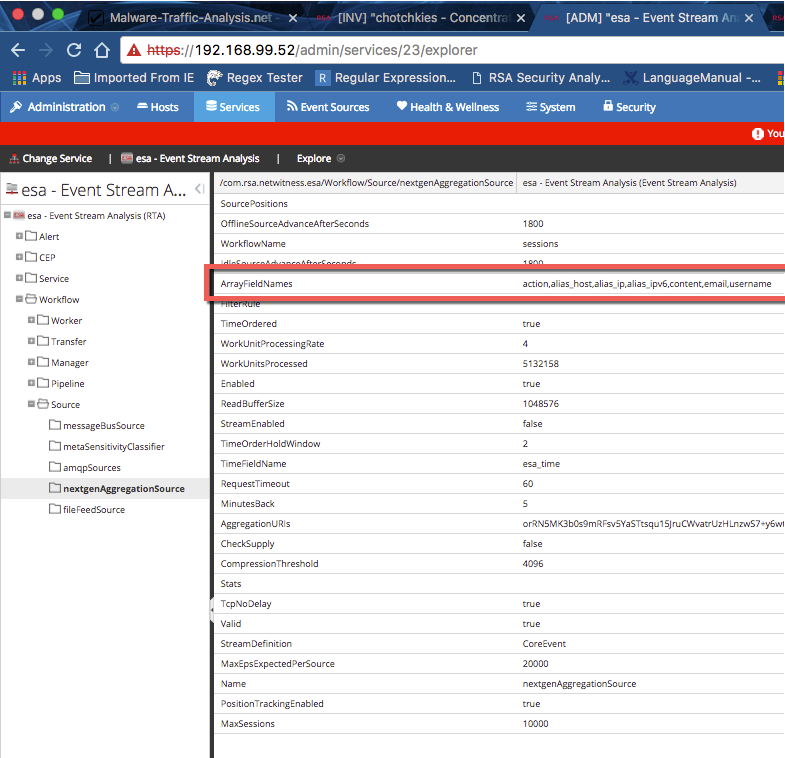The image size is (785, 758).
Task: Switch to the Event Sources tab
Action: tap(327, 107)
